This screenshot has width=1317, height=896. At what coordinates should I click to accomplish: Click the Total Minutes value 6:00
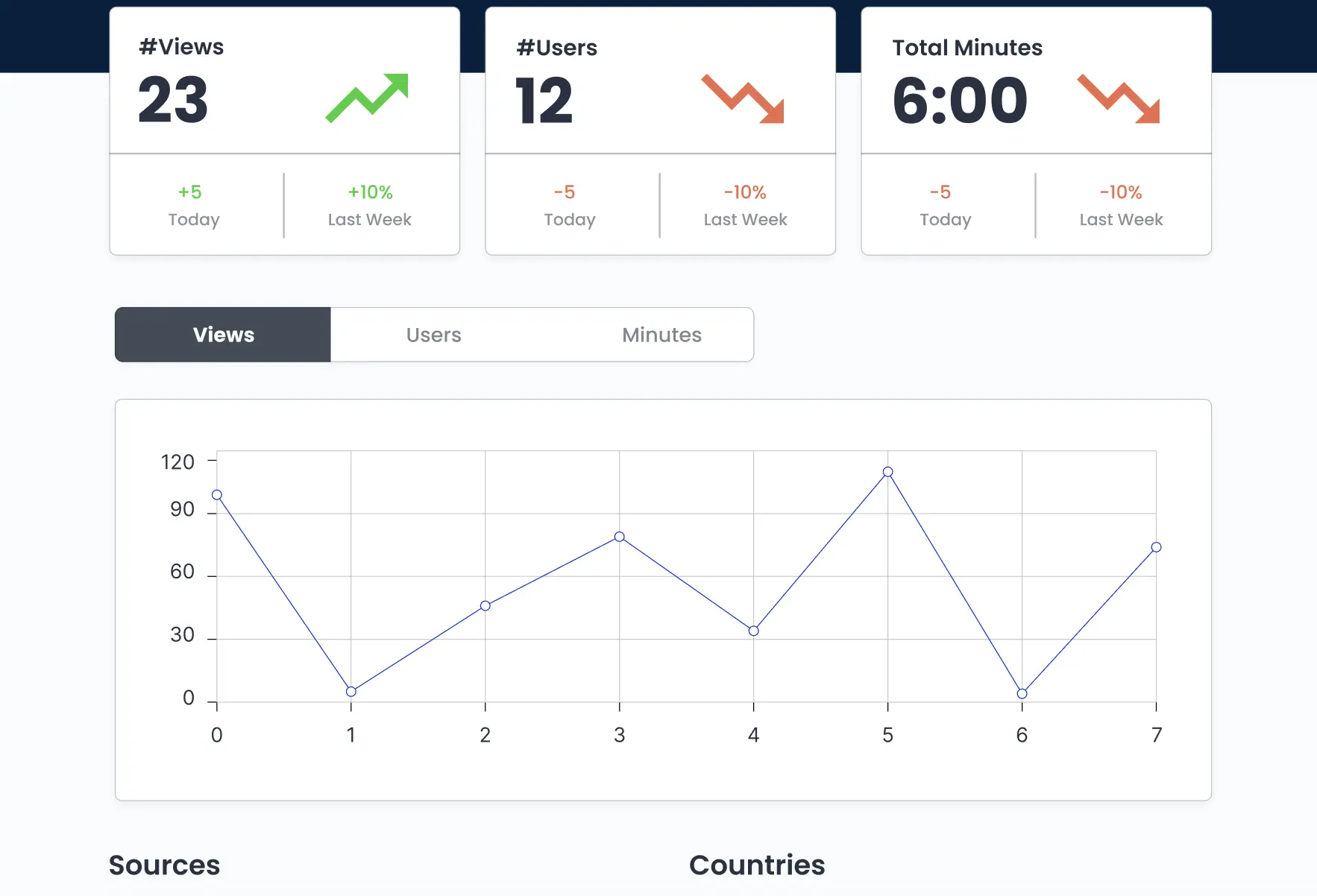pyautogui.click(x=960, y=101)
